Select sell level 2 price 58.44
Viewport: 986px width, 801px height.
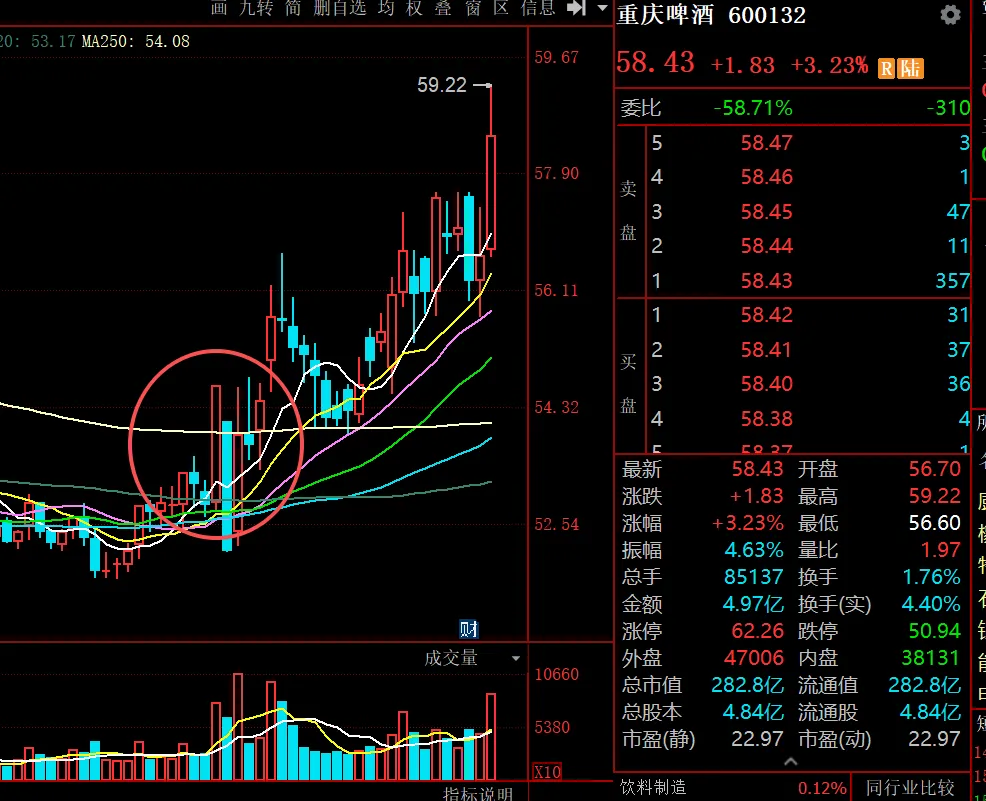click(x=766, y=246)
